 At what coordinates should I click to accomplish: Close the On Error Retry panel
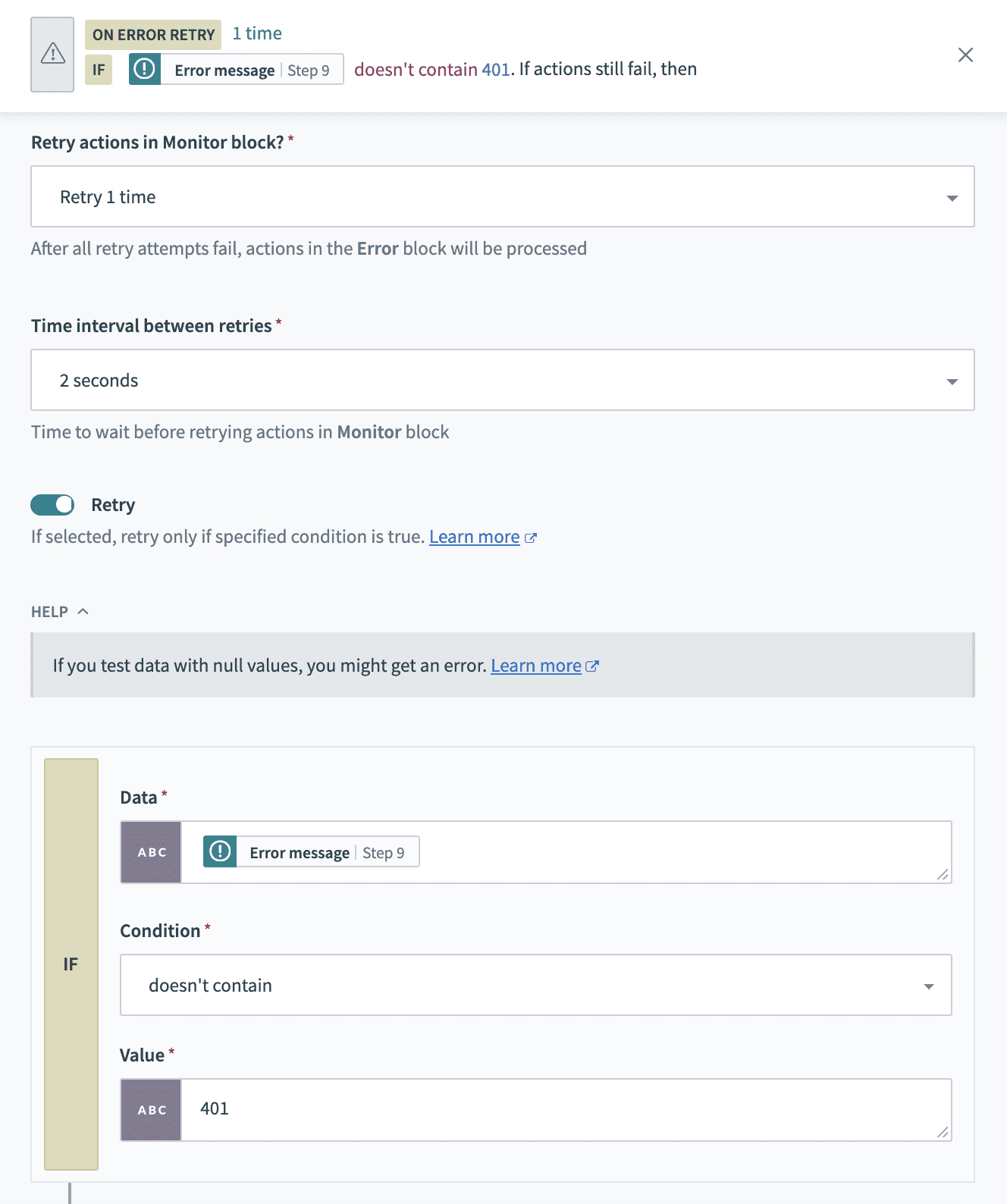click(965, 55)
